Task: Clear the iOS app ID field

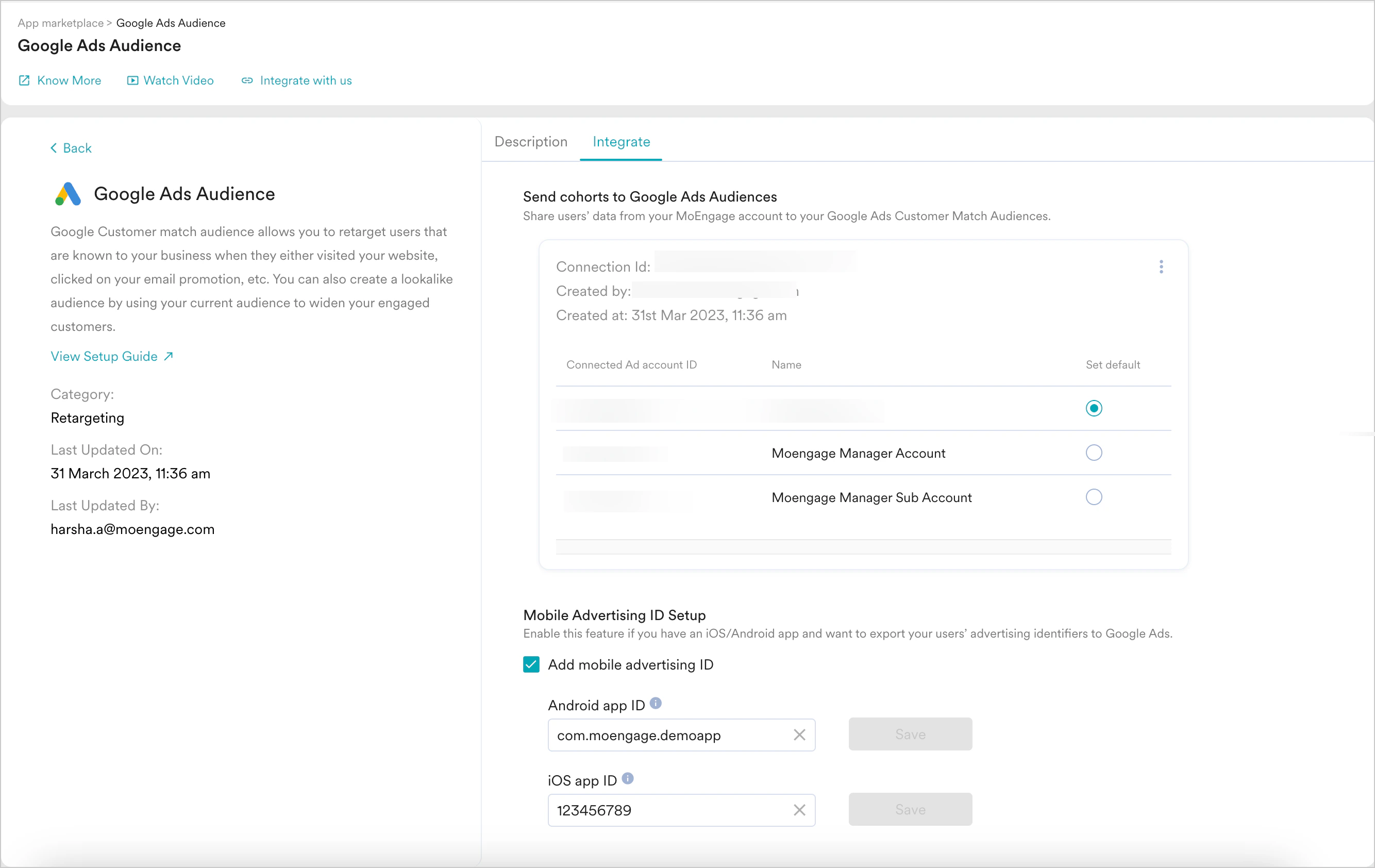Action: [x=799, y=810]
